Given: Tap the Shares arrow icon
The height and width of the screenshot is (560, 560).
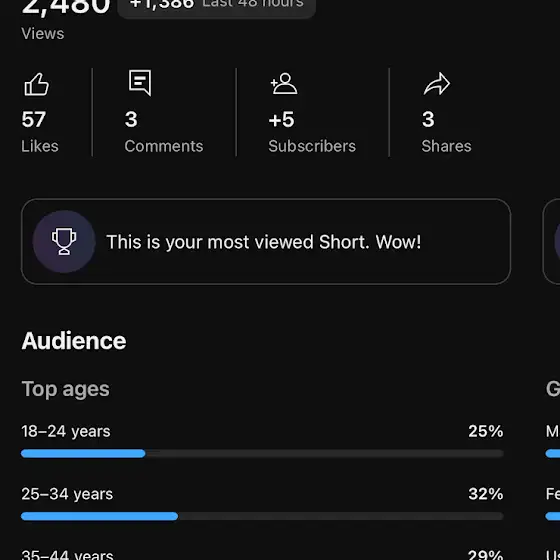Looking at the screenshot, I should tap(437, 84).
